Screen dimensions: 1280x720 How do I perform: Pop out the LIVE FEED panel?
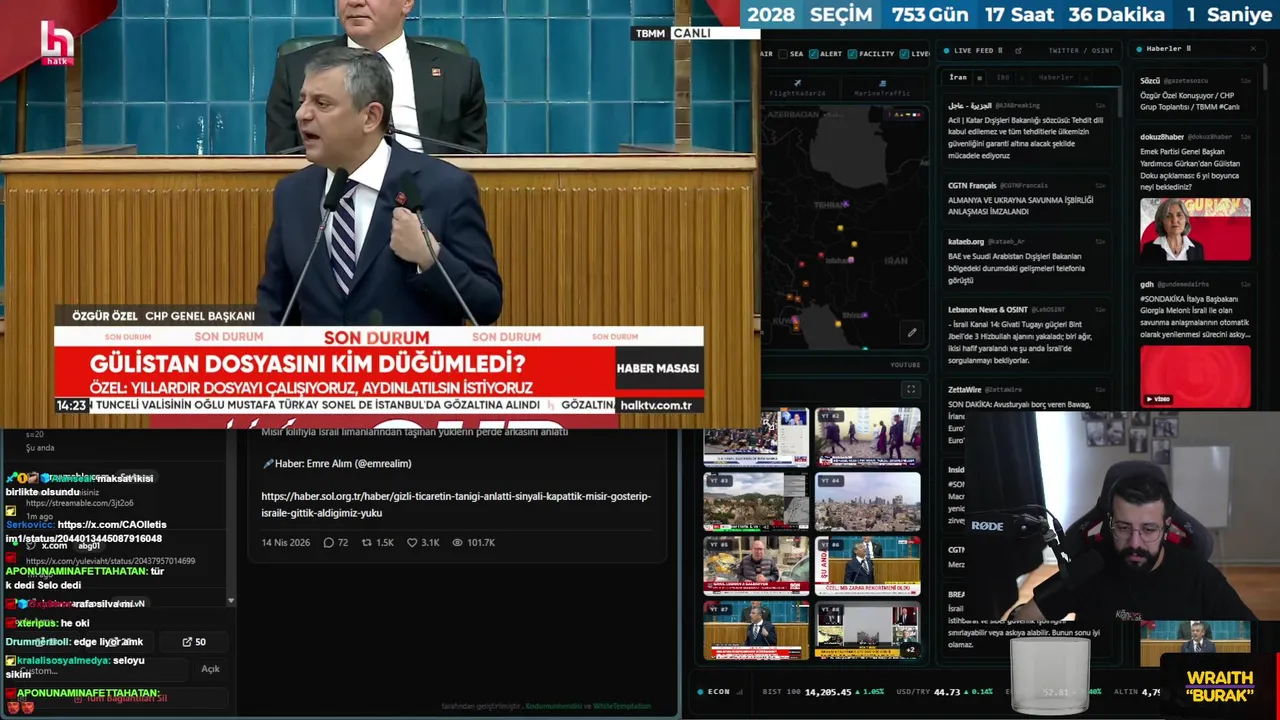click(x=1018, y=50)
